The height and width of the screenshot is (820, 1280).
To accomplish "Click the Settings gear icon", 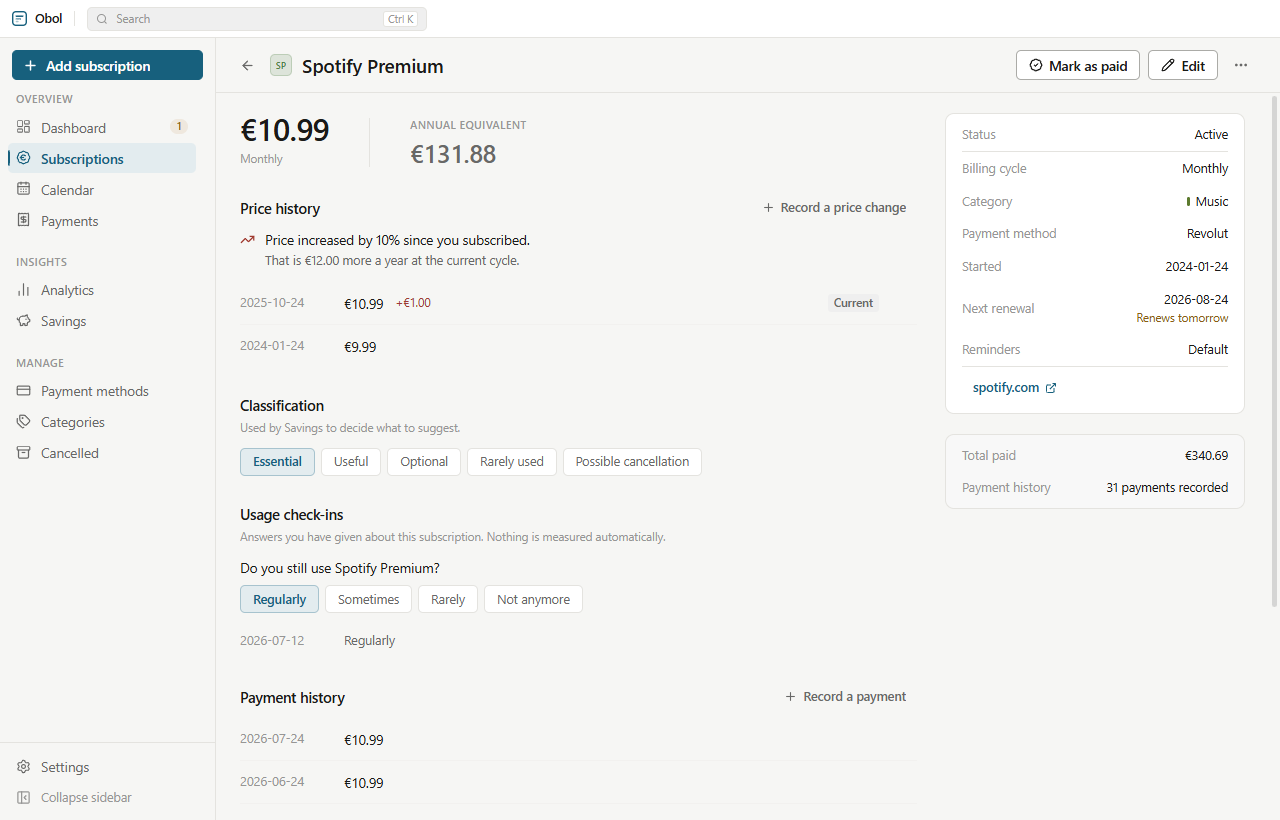I will [x=23, y=766].
